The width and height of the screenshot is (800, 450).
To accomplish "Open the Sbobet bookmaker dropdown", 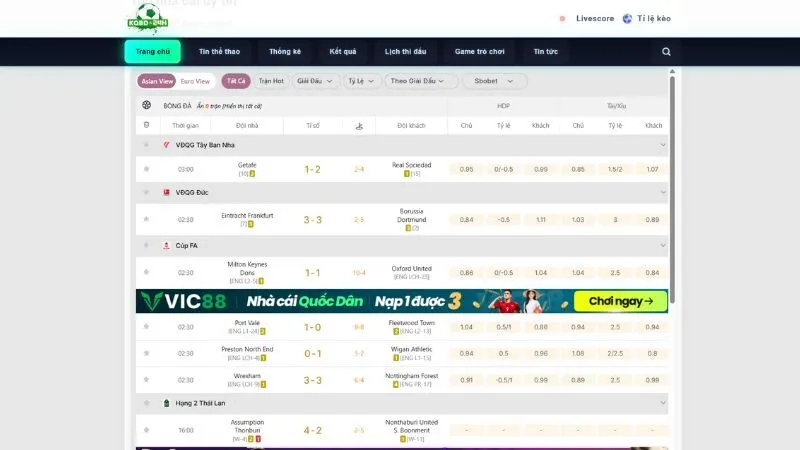I will click(x=494, y=81).
